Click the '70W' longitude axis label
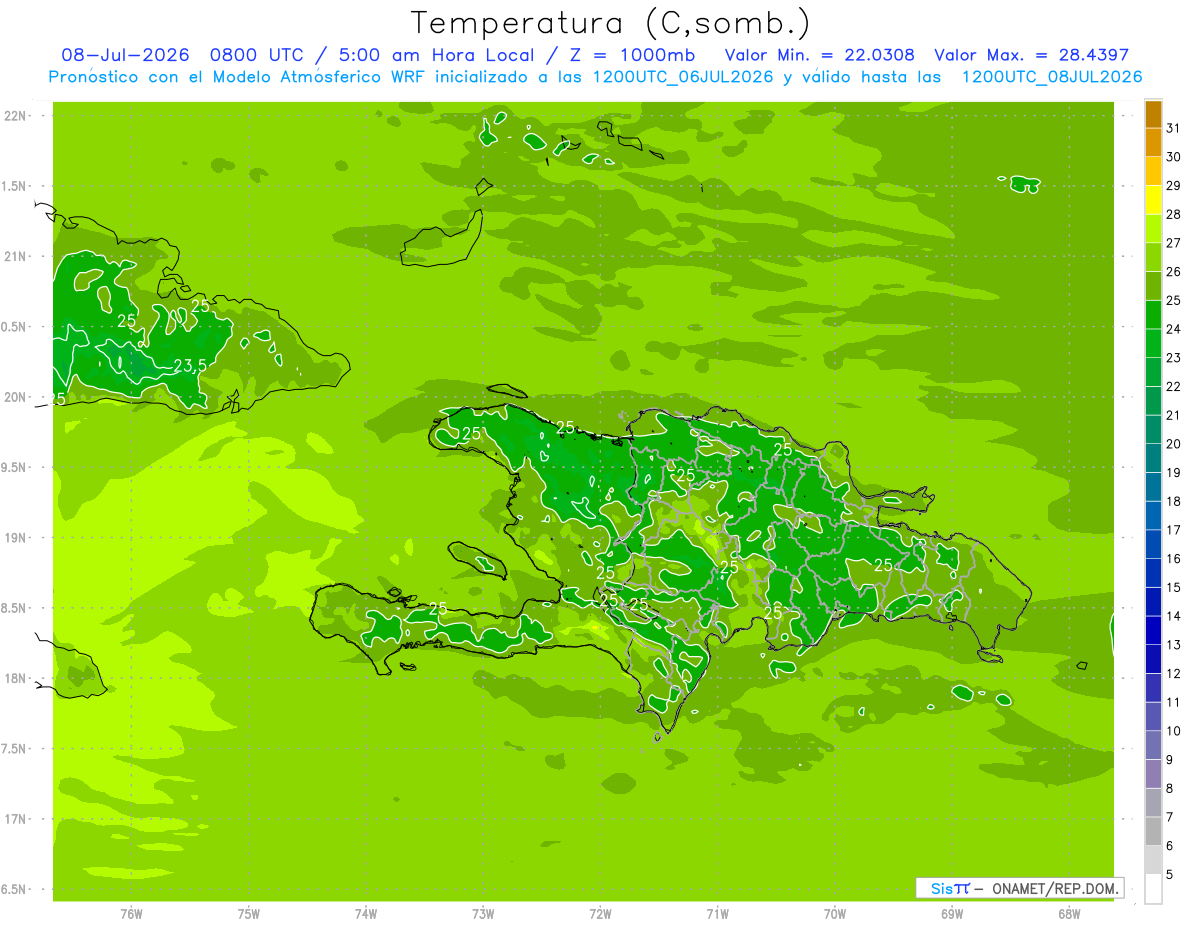Screen dimensions: 1200x927 [835, 914]
